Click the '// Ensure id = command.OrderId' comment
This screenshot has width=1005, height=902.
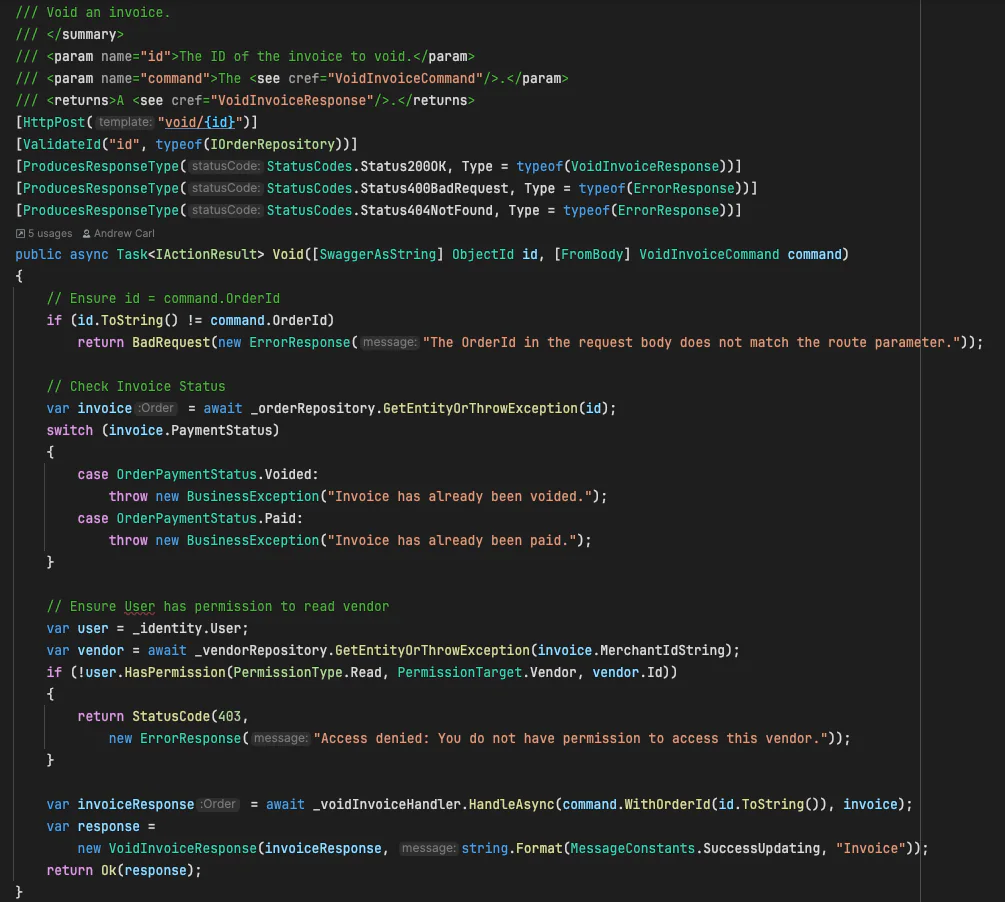coord(163,298)
